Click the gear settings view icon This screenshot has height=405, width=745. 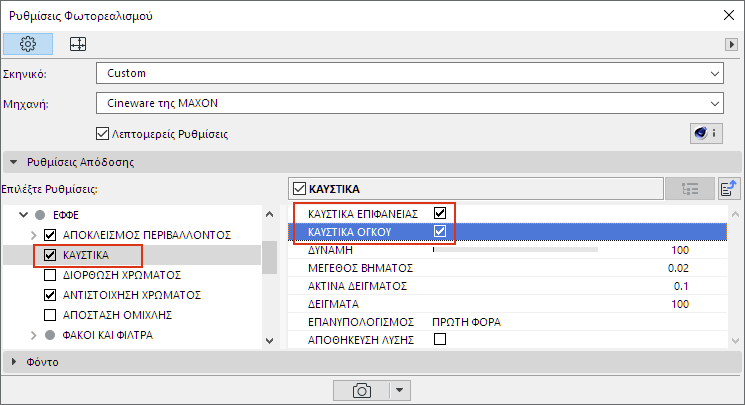click(x=28, y=45)
